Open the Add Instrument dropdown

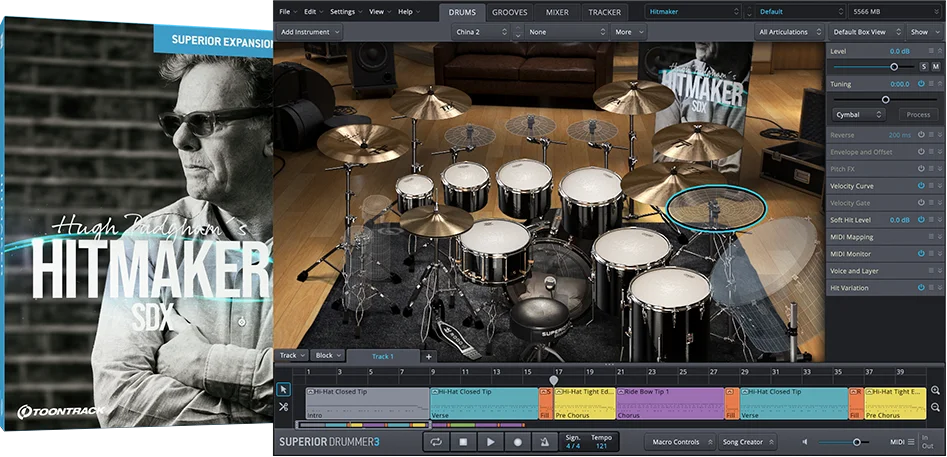tap(309, 32)
